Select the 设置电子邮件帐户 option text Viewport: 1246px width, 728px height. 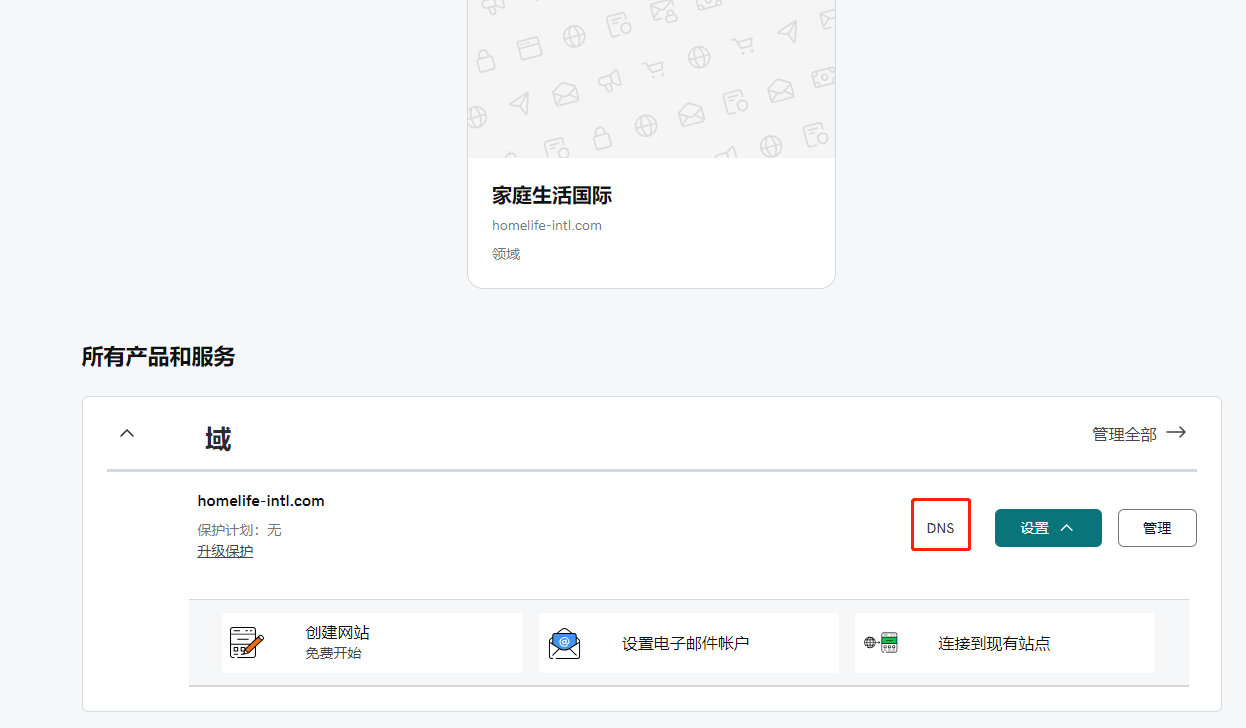click(685, 643)
